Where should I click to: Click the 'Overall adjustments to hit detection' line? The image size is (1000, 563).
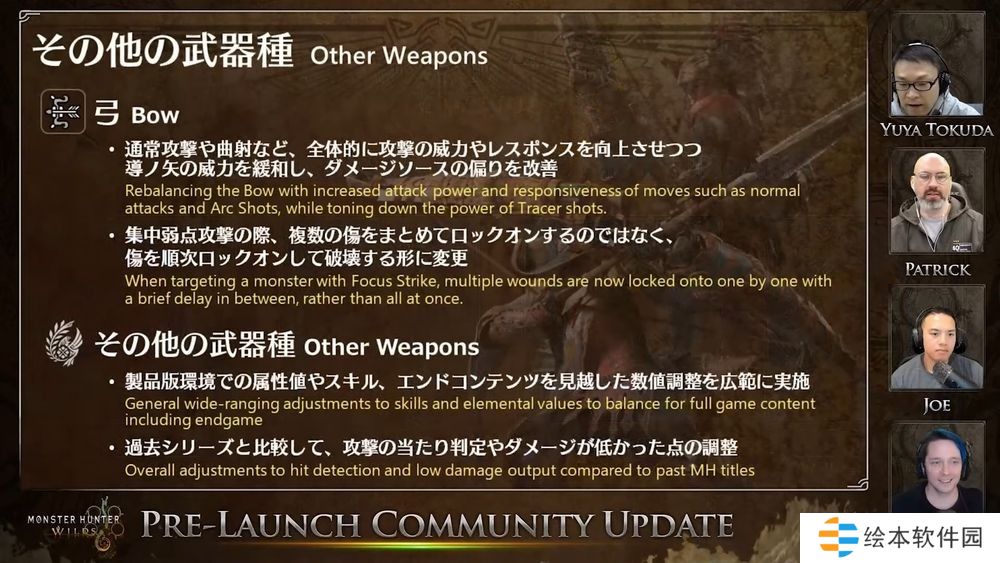(439, 471)
